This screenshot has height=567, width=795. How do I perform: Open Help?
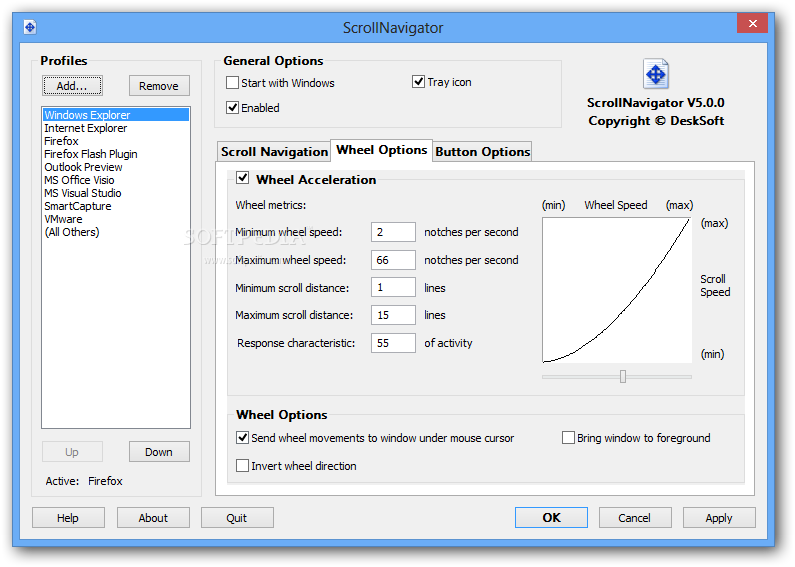[x=68, y=518]
